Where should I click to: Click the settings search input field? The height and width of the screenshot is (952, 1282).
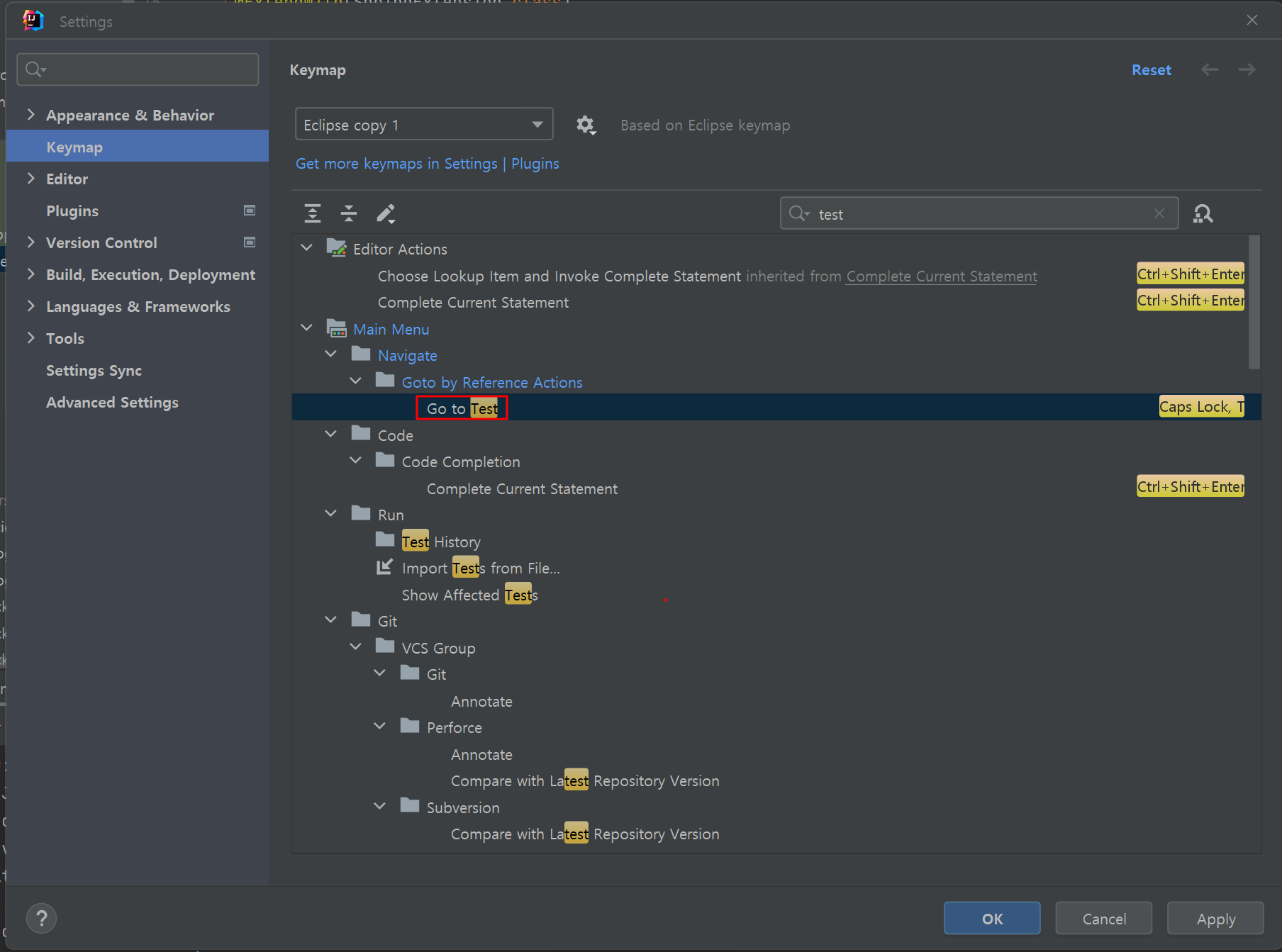pyautogui.click(x=138, y=69)
